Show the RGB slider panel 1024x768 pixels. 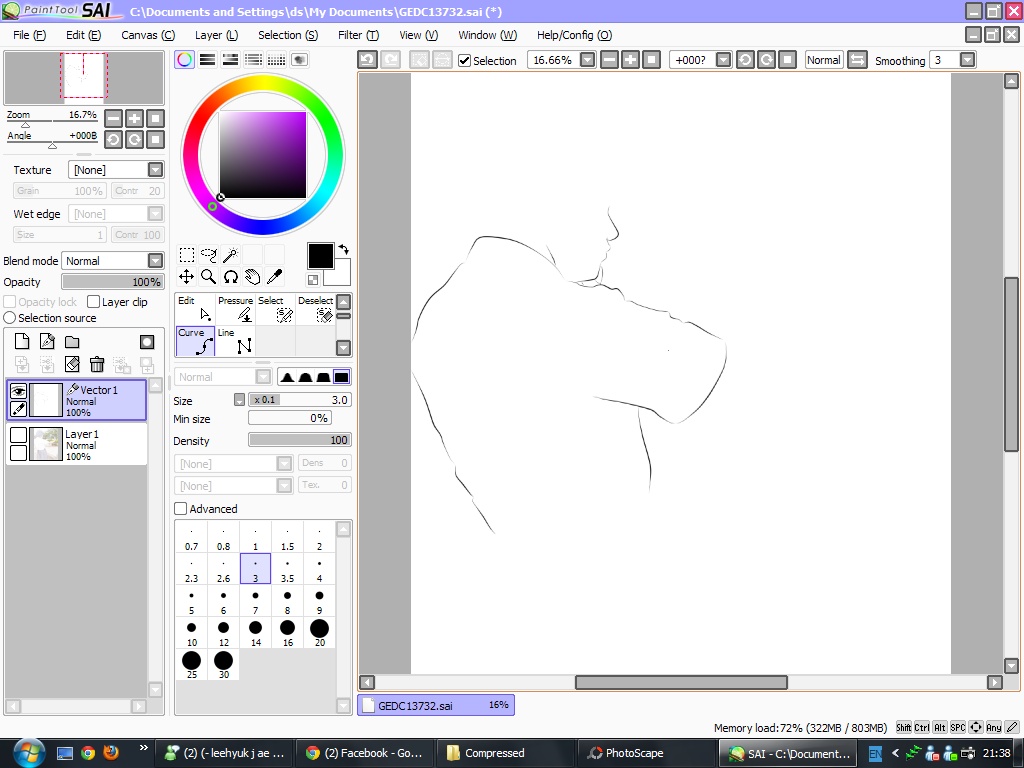tap(208, 60)
